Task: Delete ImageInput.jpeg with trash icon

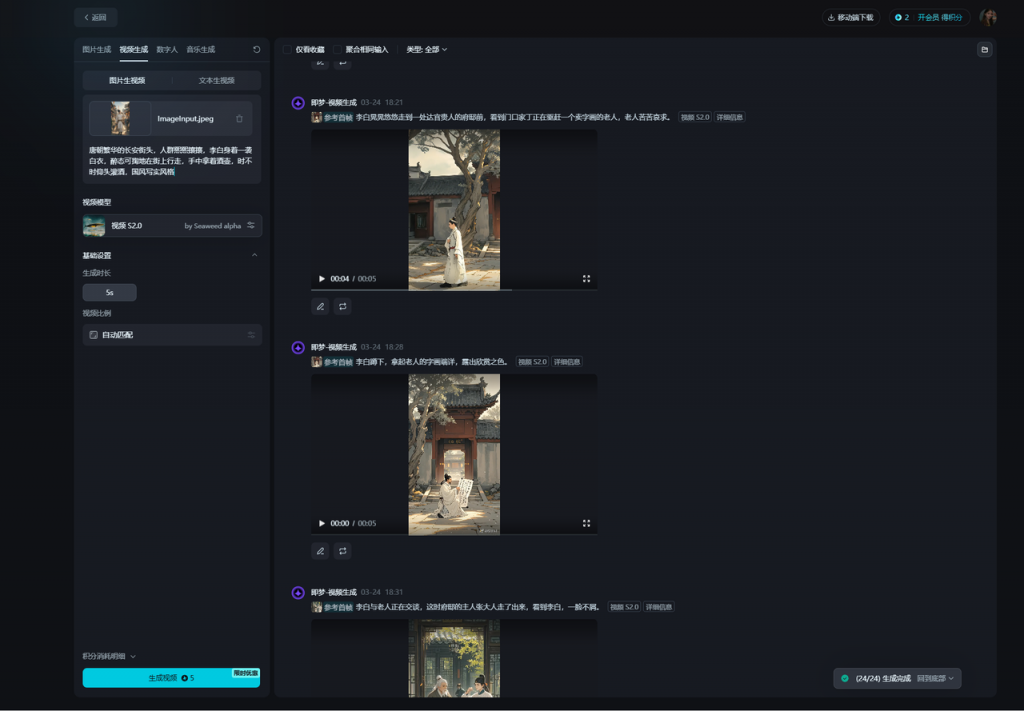Action: 239,119
